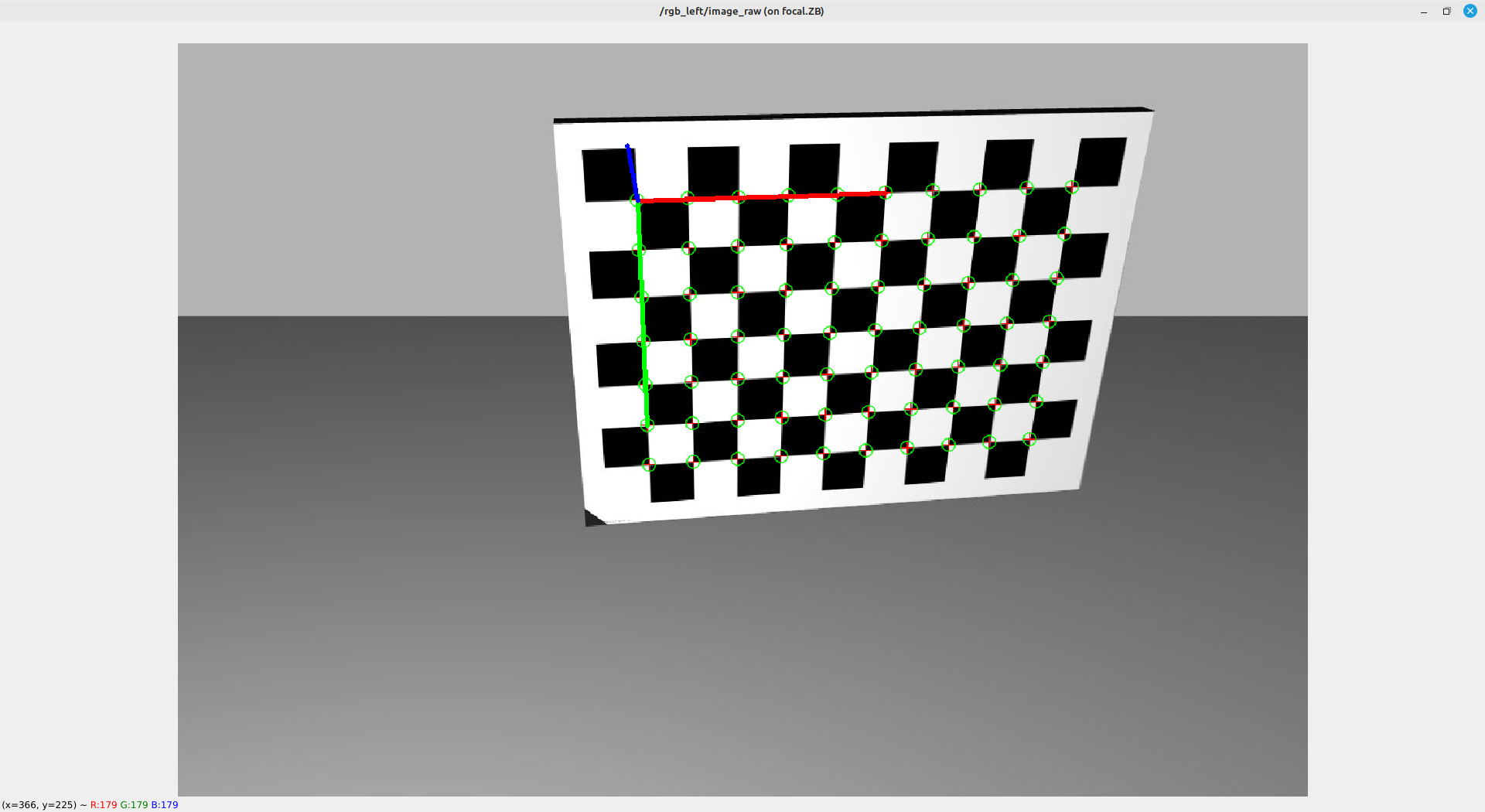The image size is (1485, 812).
Task: Click the blue B:179 value in status bar
Action: (165, 805)
